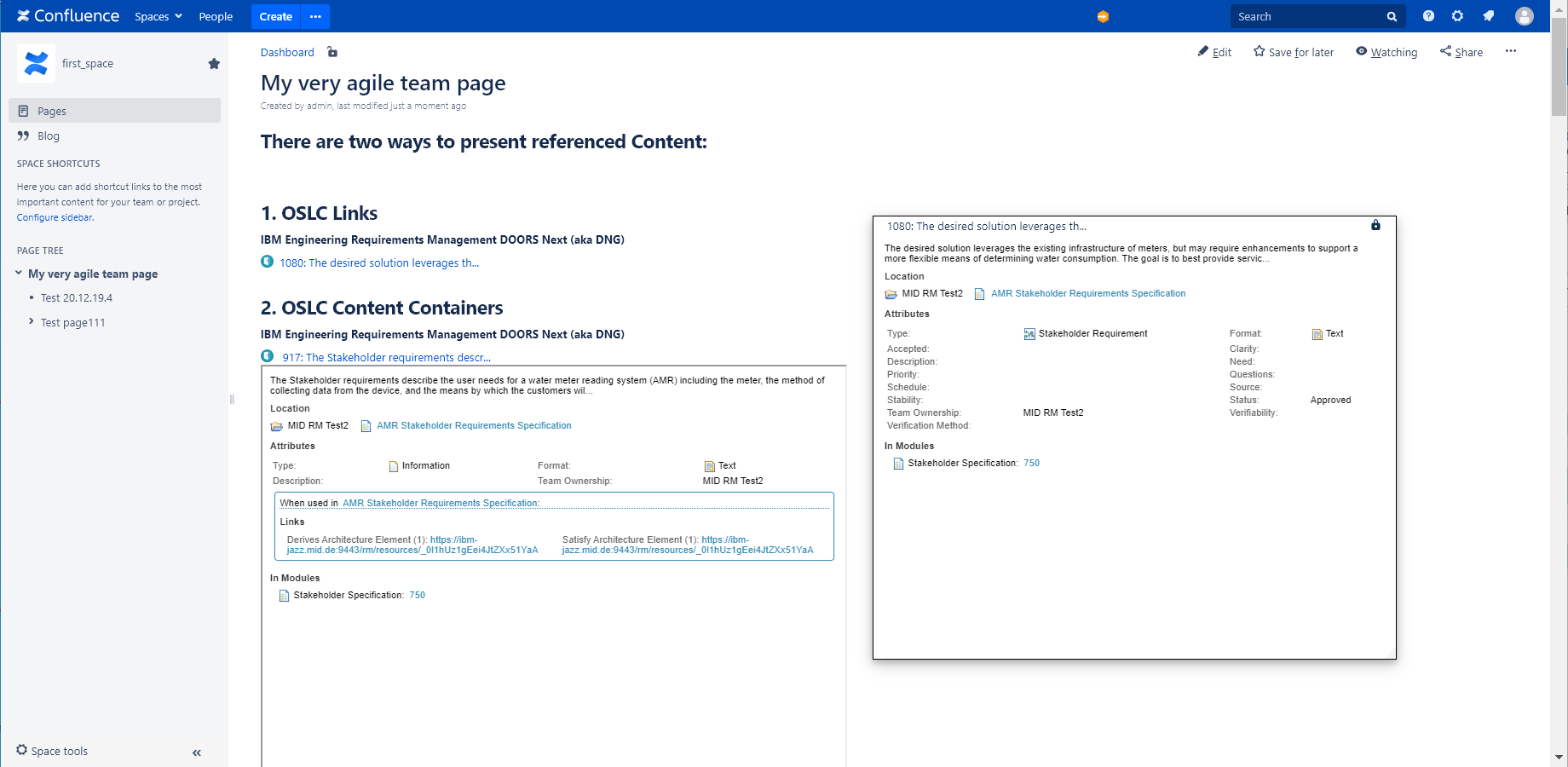
Task: Click the Configure sidebar link
Action: (55, 217)
